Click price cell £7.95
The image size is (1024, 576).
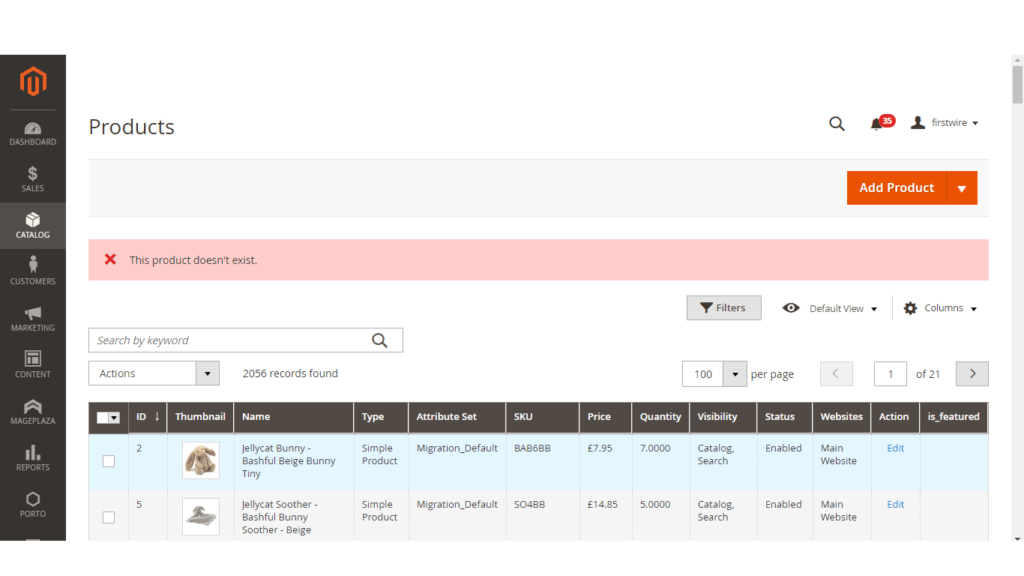pos(600,448)
